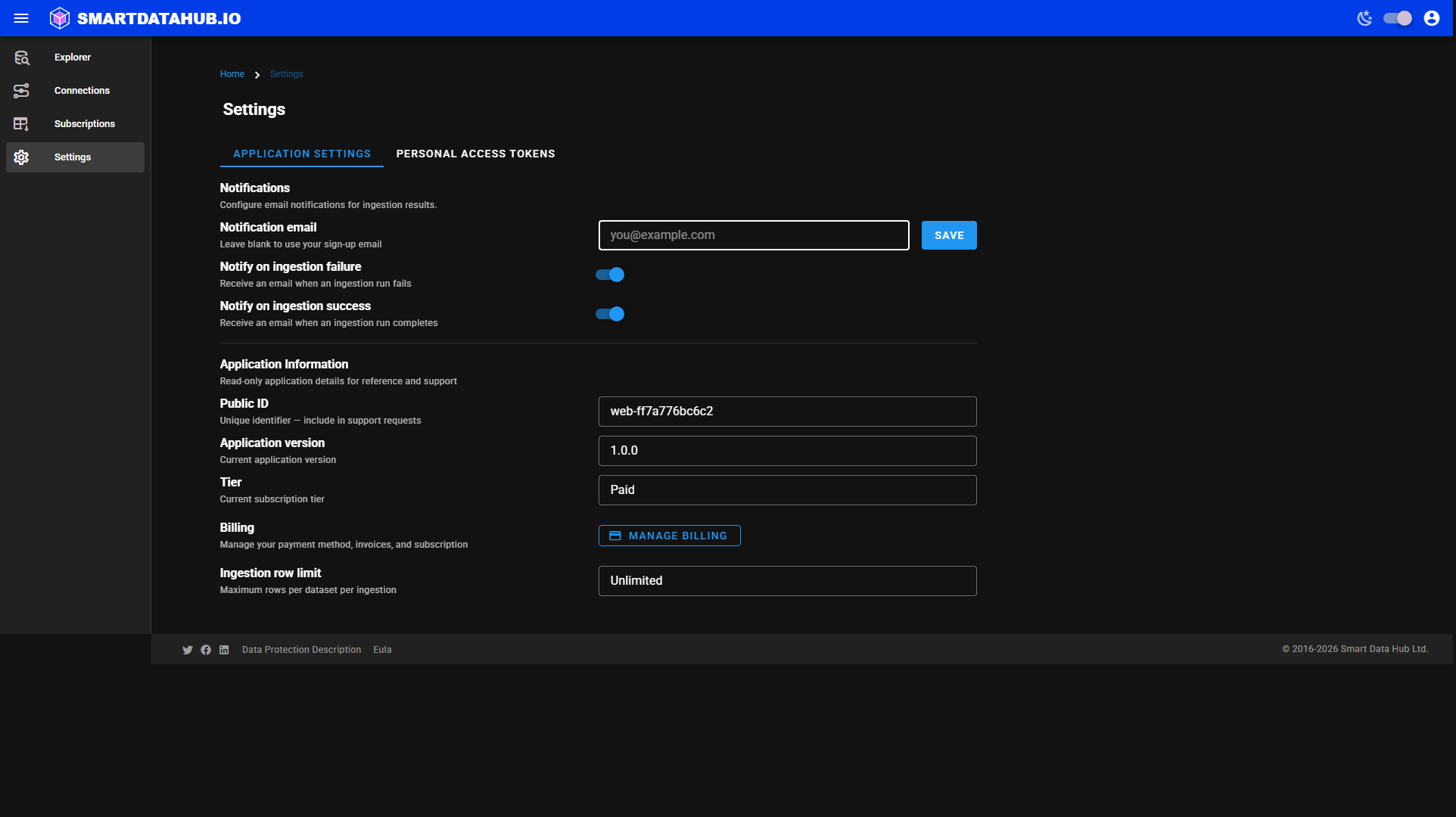This screenshot has width=1456, height=817.
Task: Click the breadcrumb chevron separator
Action: click(x=257, y=75)
